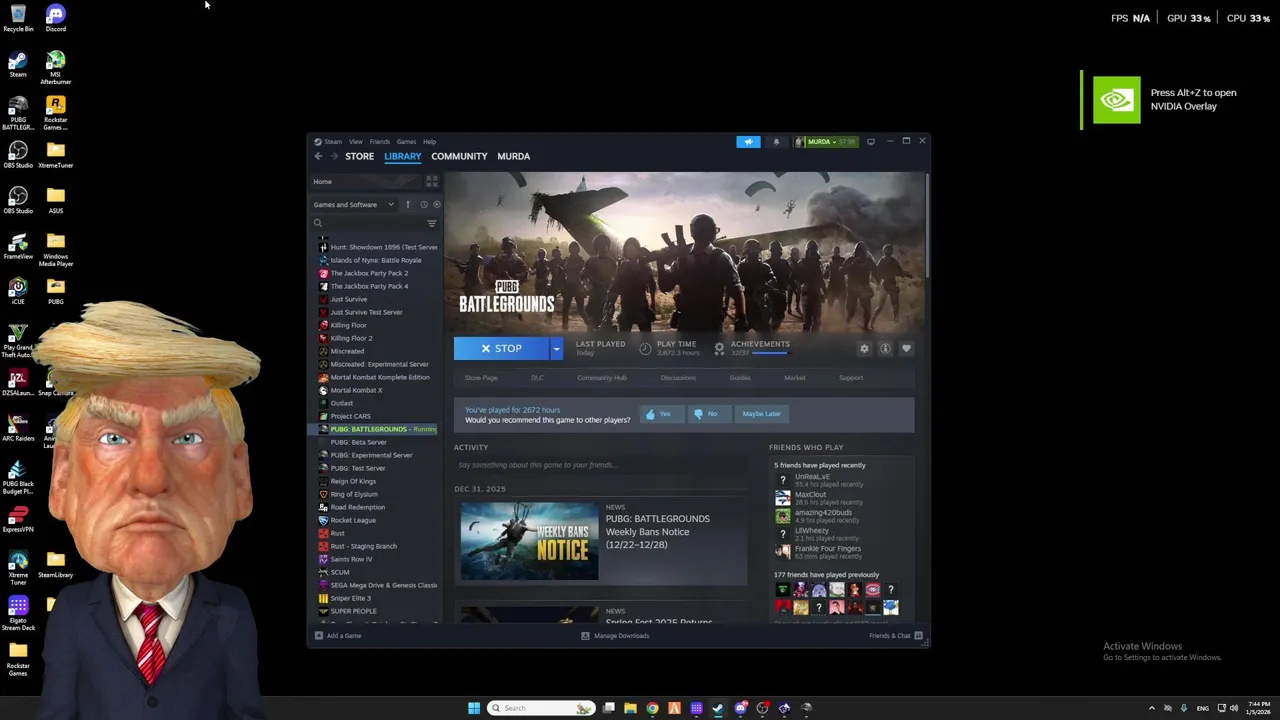Select Mortal Kombat X in game list

[356, 390]
